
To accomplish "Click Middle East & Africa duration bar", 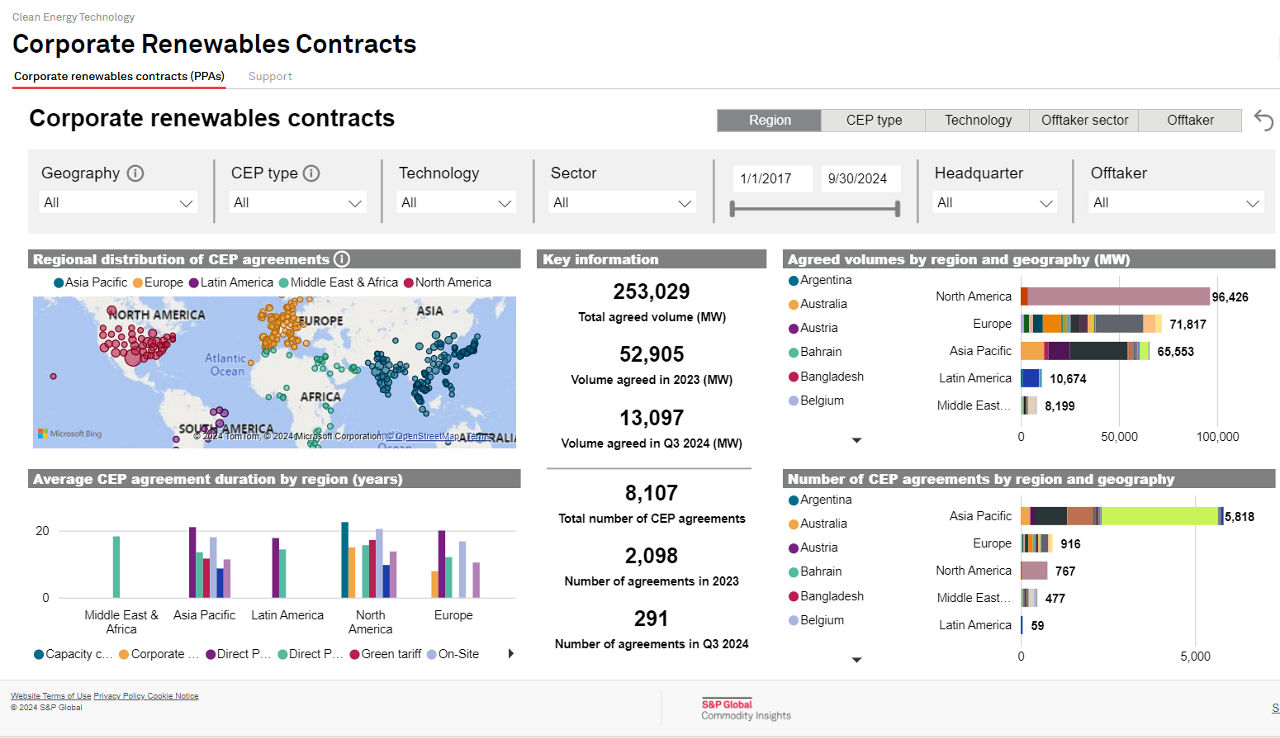I will click(x=116, y=567).
